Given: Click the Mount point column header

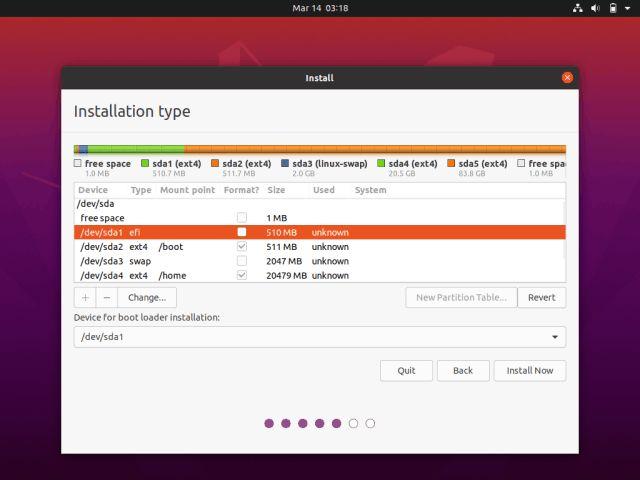Looking at the screenshot, I should coord(187,190).
